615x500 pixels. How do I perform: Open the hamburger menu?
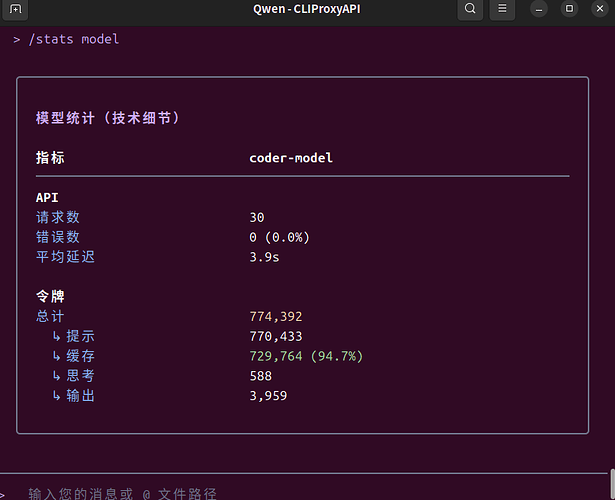click(502, 9)
